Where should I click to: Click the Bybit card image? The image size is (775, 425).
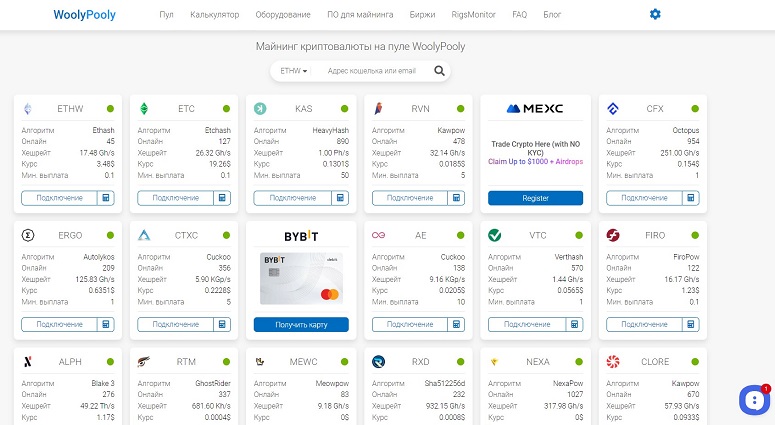pos(301,279)
